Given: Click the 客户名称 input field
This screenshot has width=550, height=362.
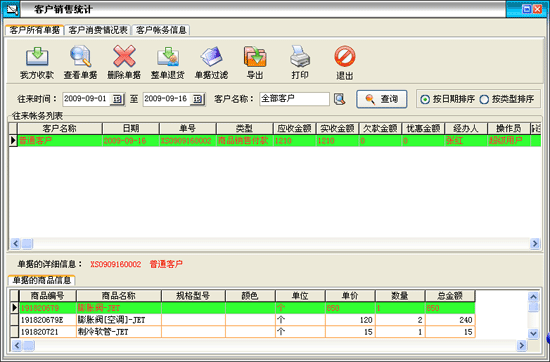Looking at the screenshot, I should [294, 99].
